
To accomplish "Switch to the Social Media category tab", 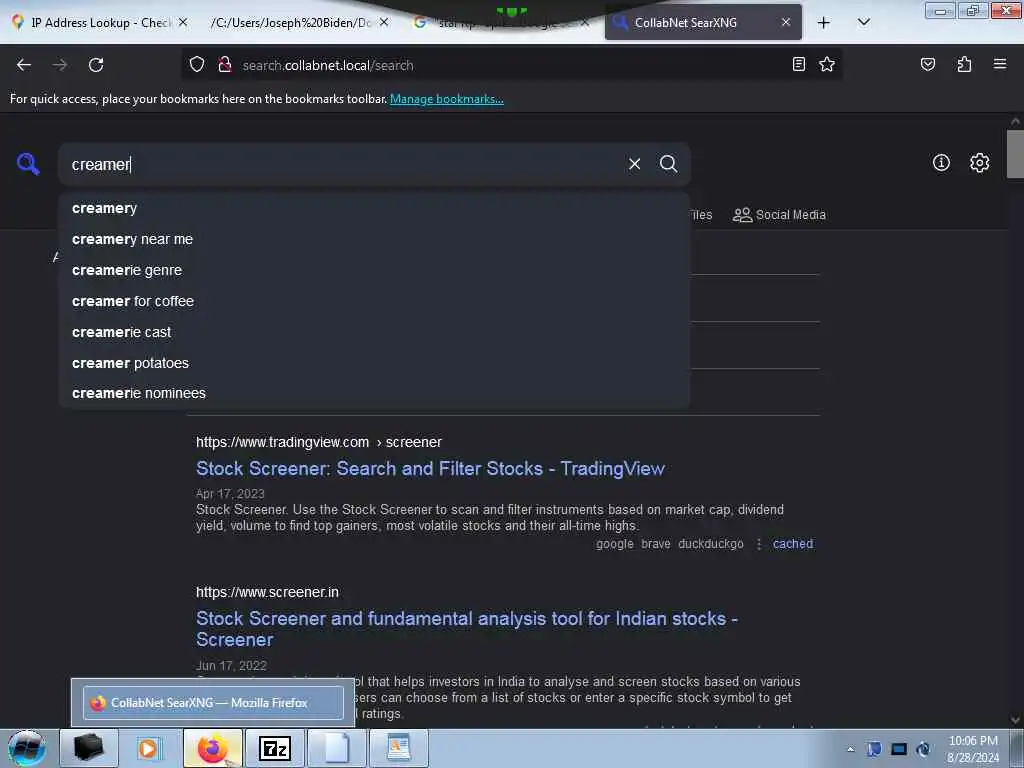I will (779, 215).
